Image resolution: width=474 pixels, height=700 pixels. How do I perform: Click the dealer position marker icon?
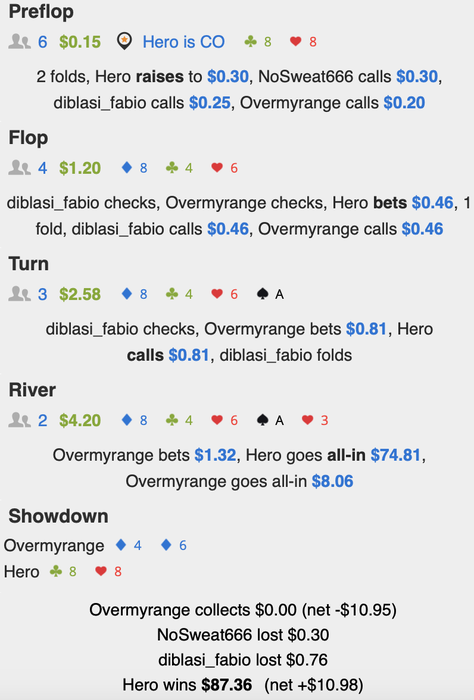coord(124,42)
